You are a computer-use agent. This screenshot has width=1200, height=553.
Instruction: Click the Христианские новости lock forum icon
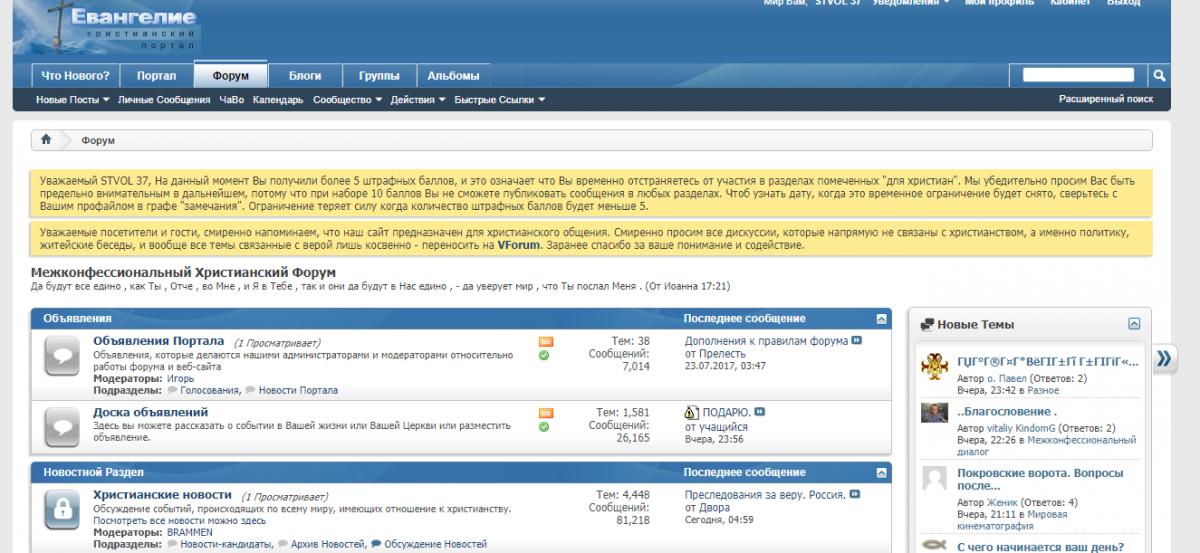(x=61, y=513)
